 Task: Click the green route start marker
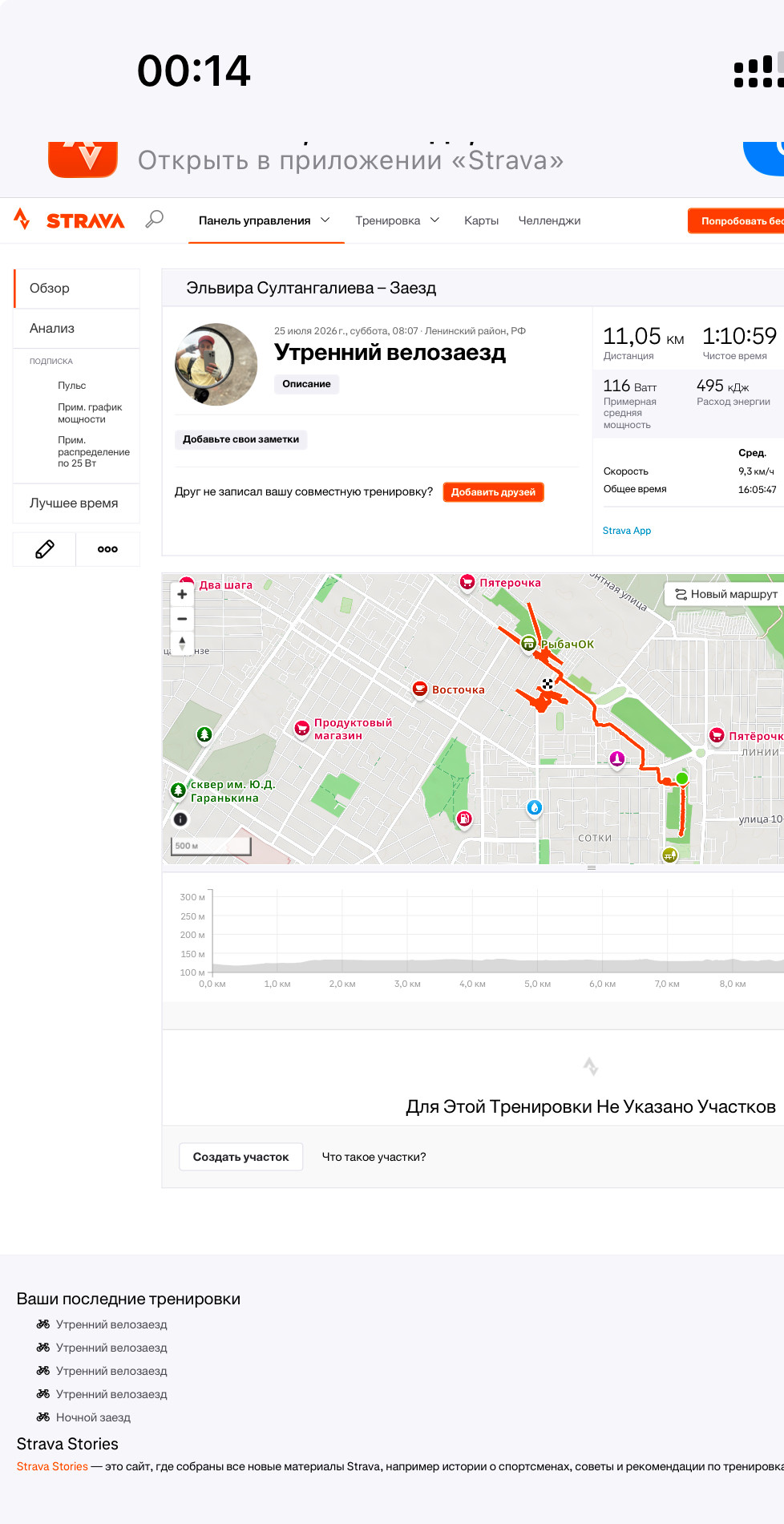point(682,778)
